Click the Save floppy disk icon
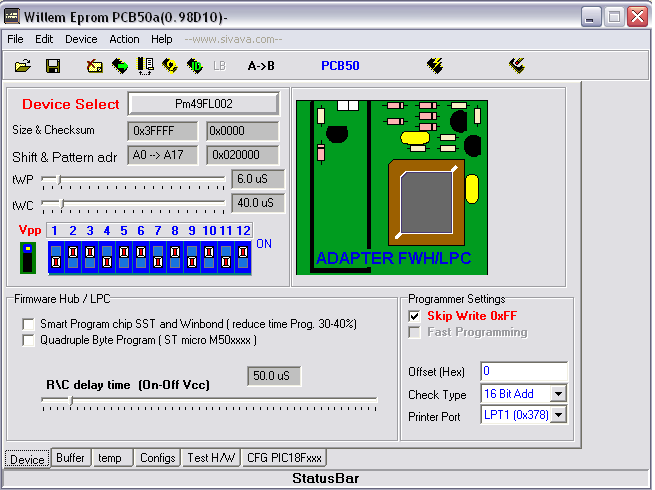The width and height of the screenshot is (655, 490). (53, 66)
